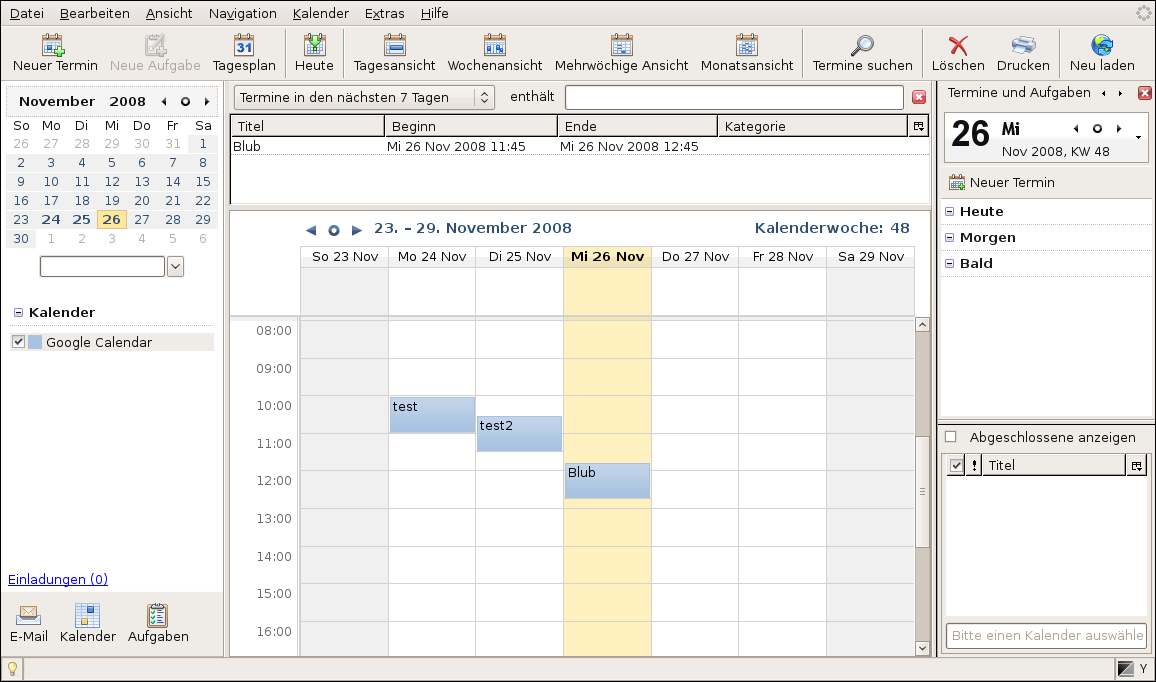Open the Aufgaben view in sidebar
This screenshot has height=682, width=1156.
coord(158,616)
